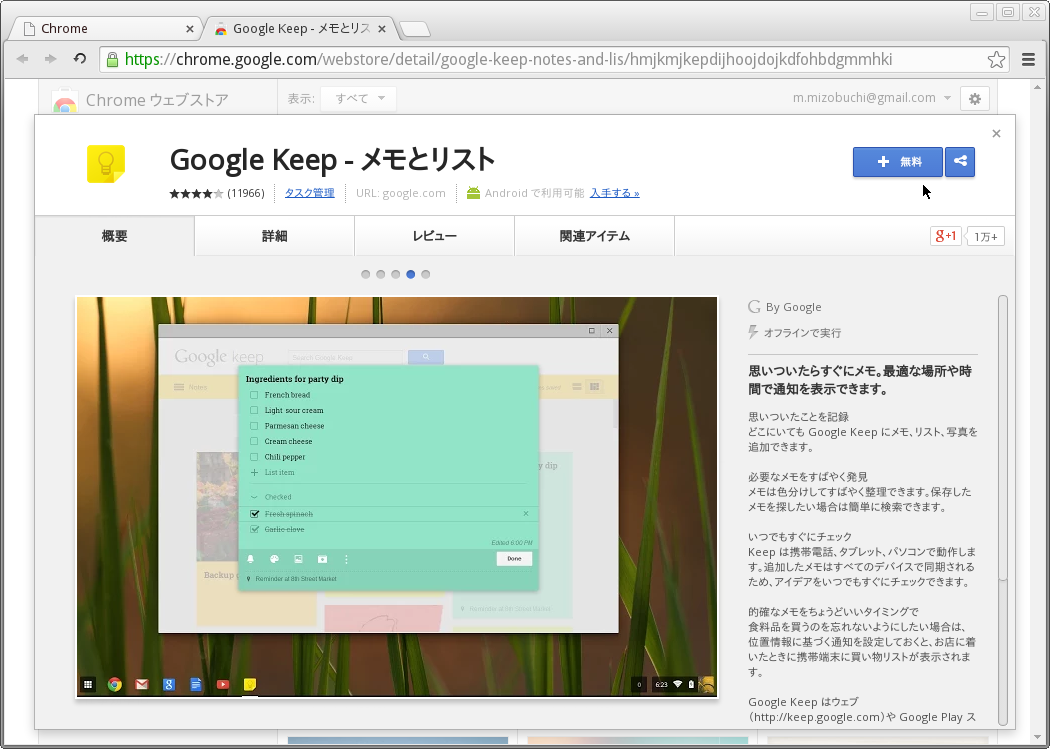Show the second screenshot via carousel dot

pos(380,274)
